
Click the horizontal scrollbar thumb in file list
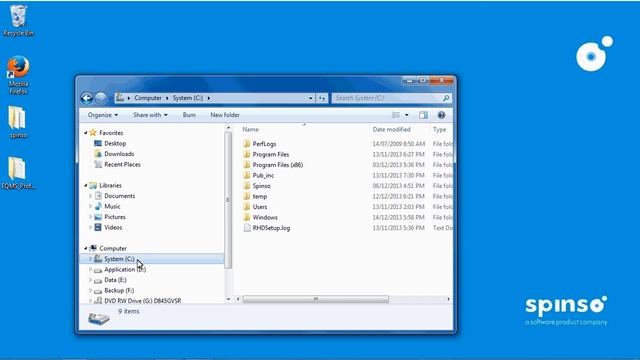[316, 299]
